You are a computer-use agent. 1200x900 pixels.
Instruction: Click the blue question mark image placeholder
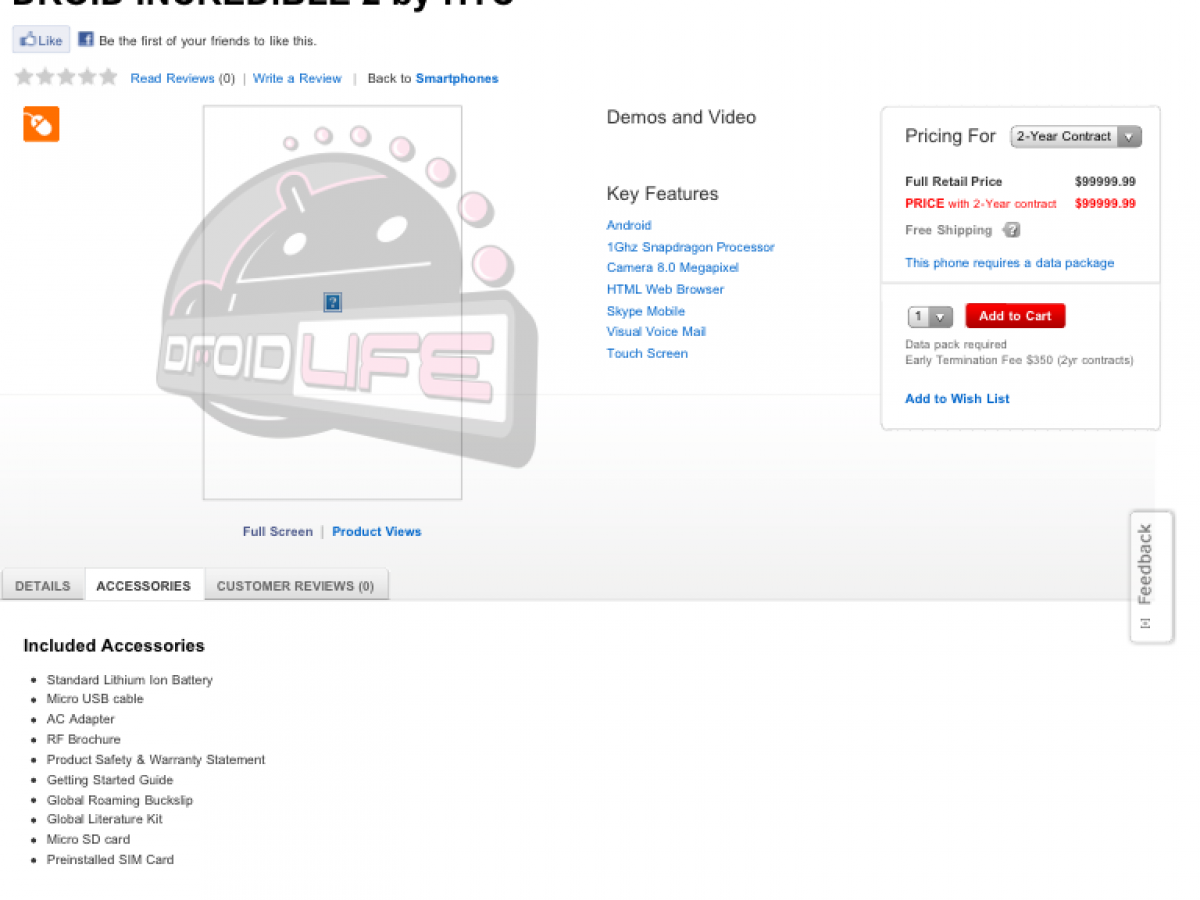tap(333, 302)
